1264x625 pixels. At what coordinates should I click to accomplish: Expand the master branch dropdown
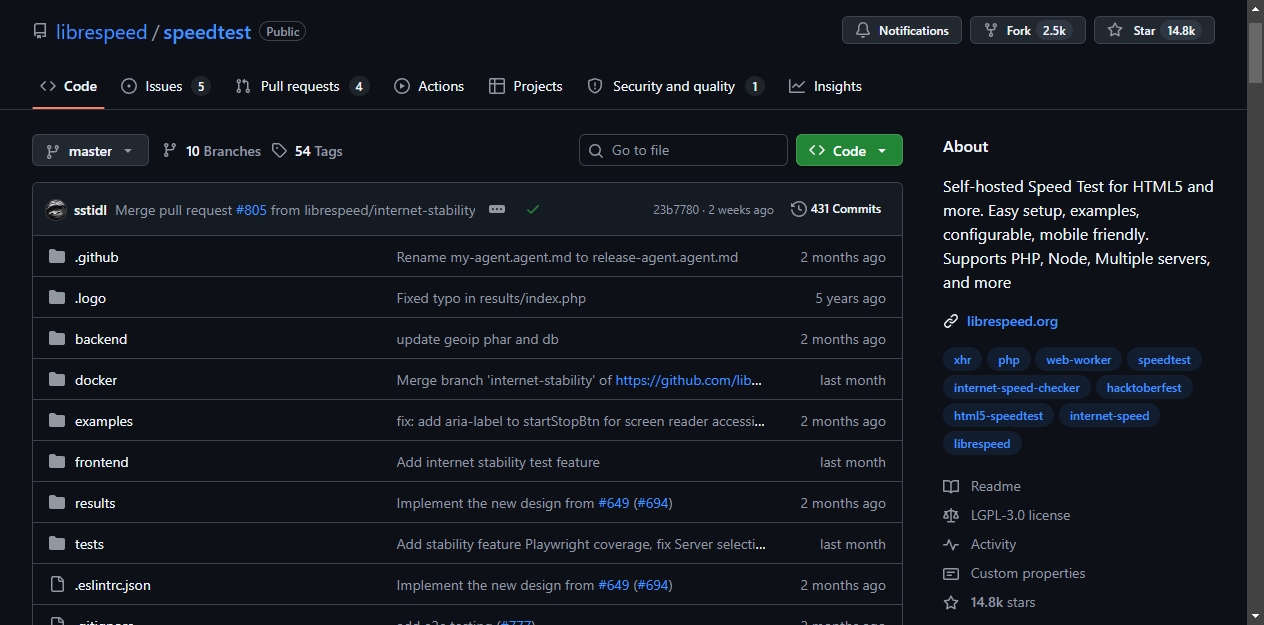(90, 151)
